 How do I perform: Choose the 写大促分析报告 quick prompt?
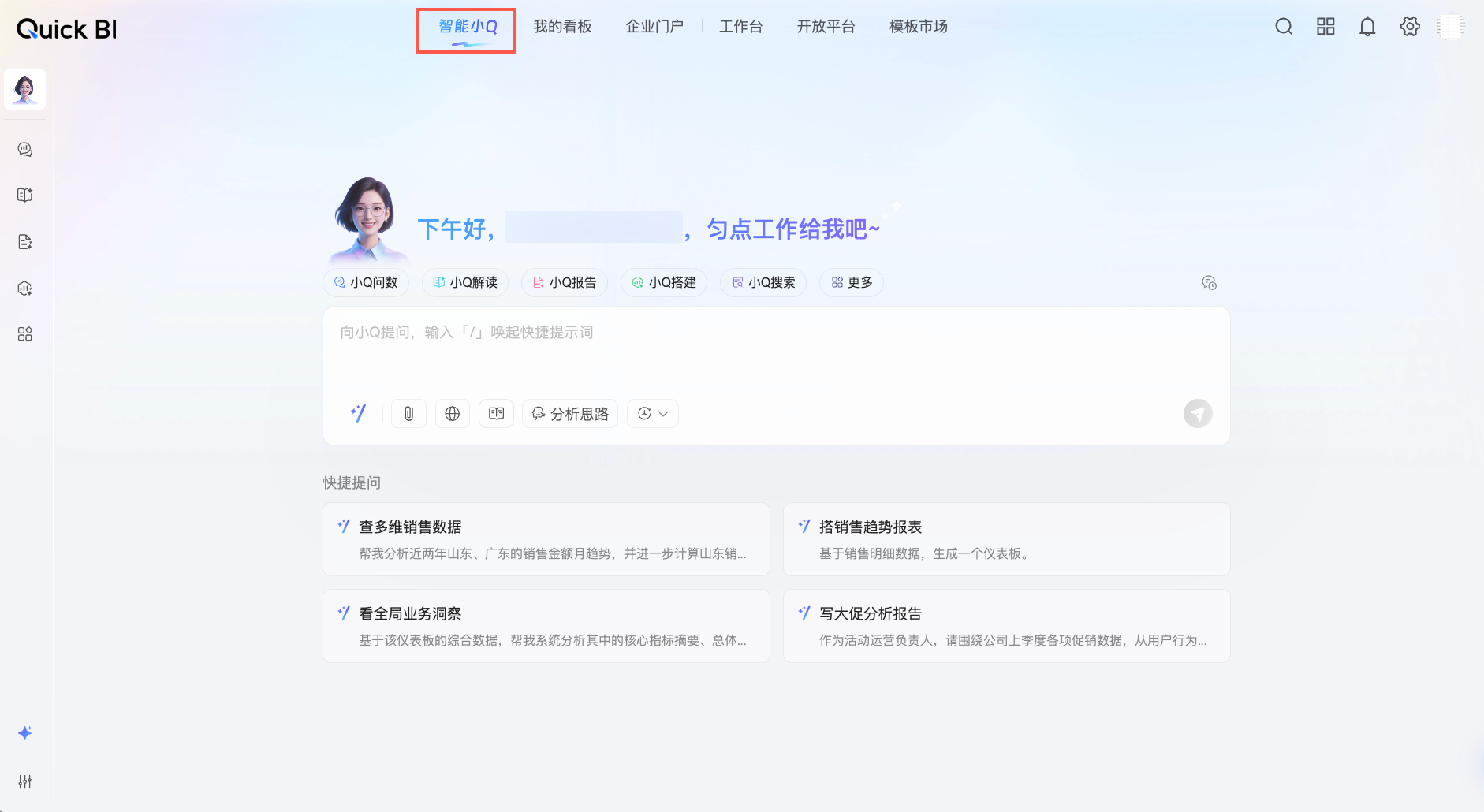click(1007, 626)
